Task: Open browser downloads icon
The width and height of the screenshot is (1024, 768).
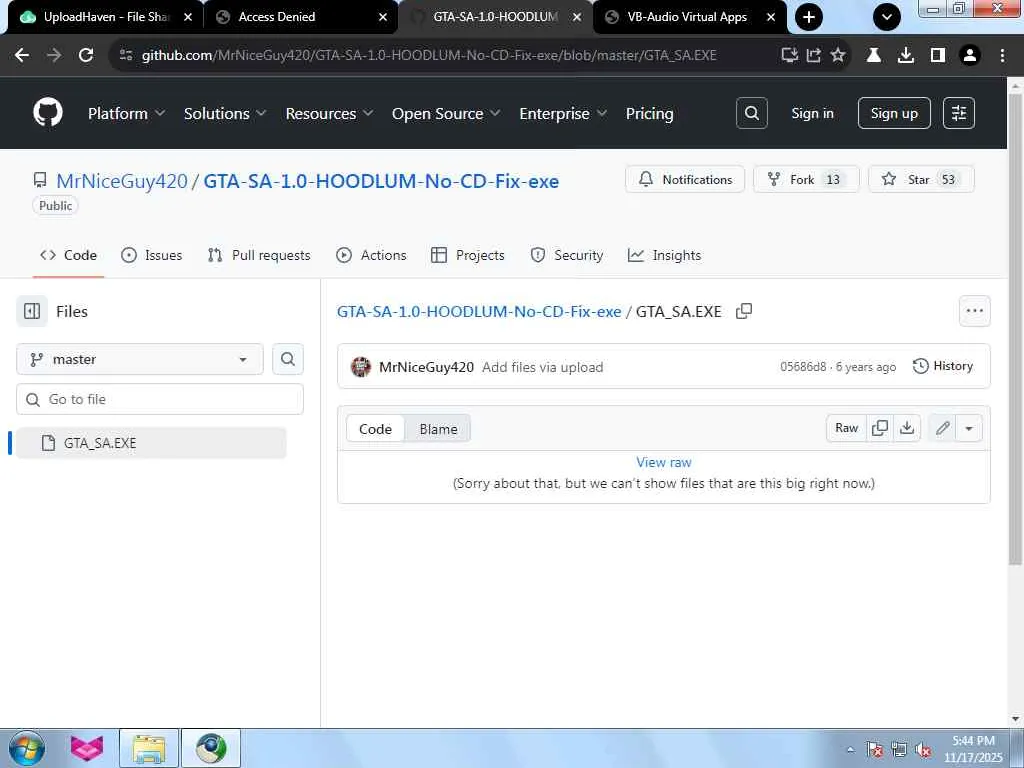Action: (x=906, y=56)
